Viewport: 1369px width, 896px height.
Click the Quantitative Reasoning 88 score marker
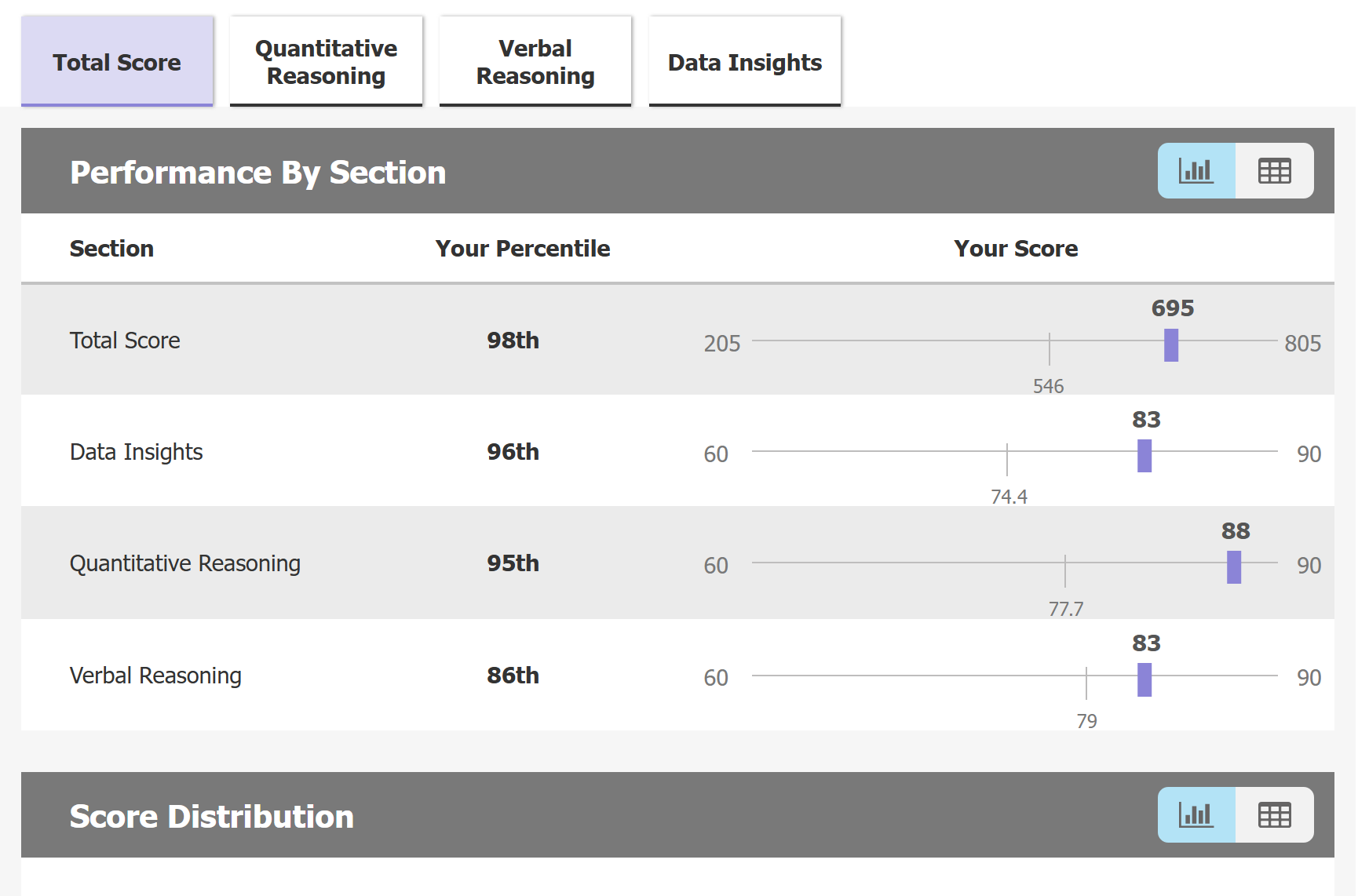(1234, 567)
